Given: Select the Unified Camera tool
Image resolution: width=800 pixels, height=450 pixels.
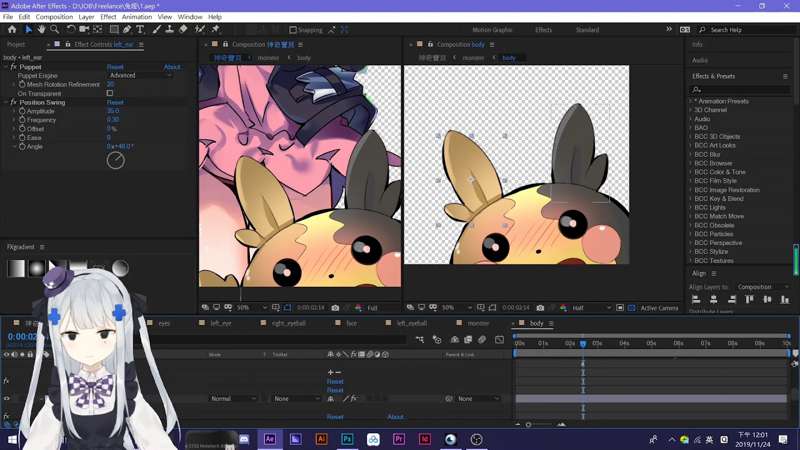Looking at the screenshot, I should pos(84,30).
